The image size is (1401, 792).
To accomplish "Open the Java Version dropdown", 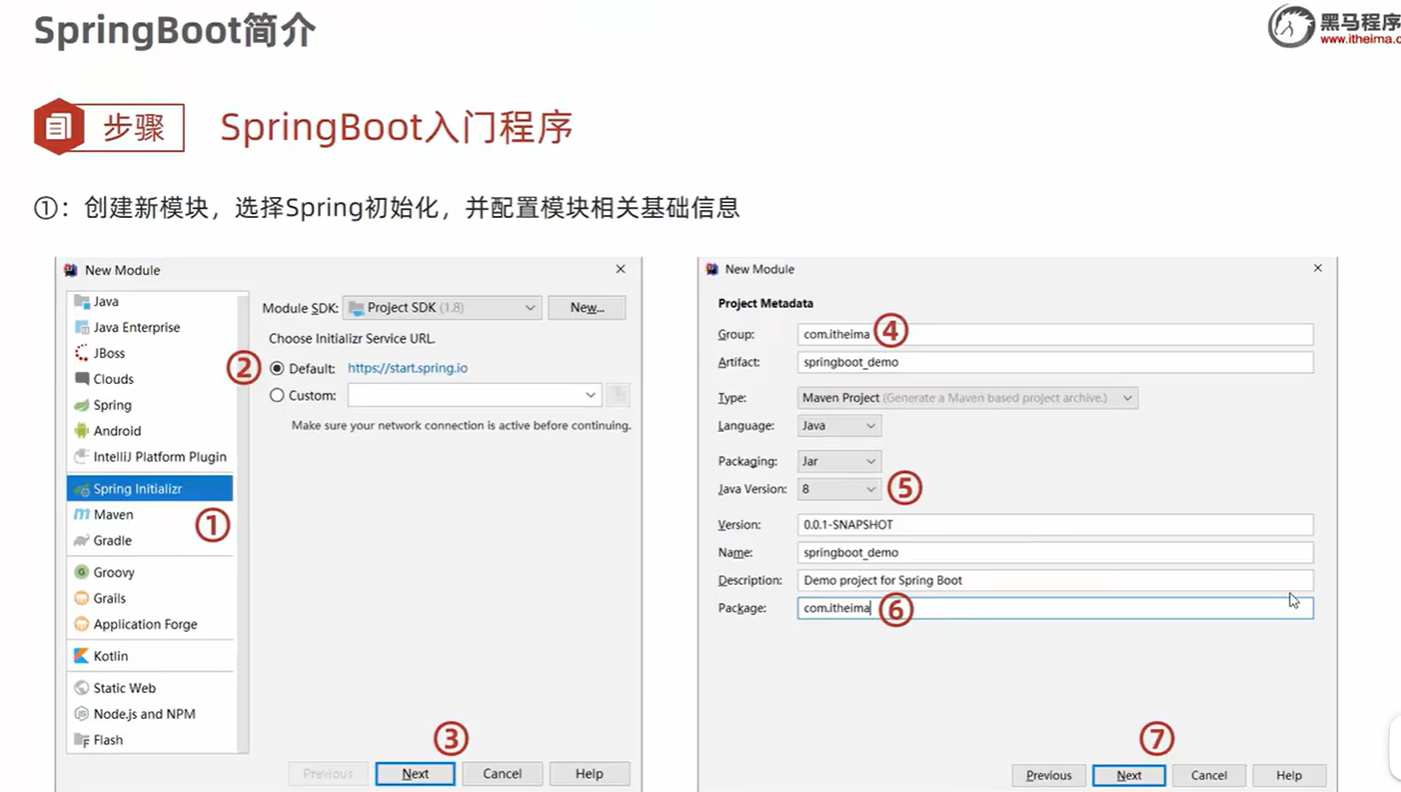I will 839,489.
